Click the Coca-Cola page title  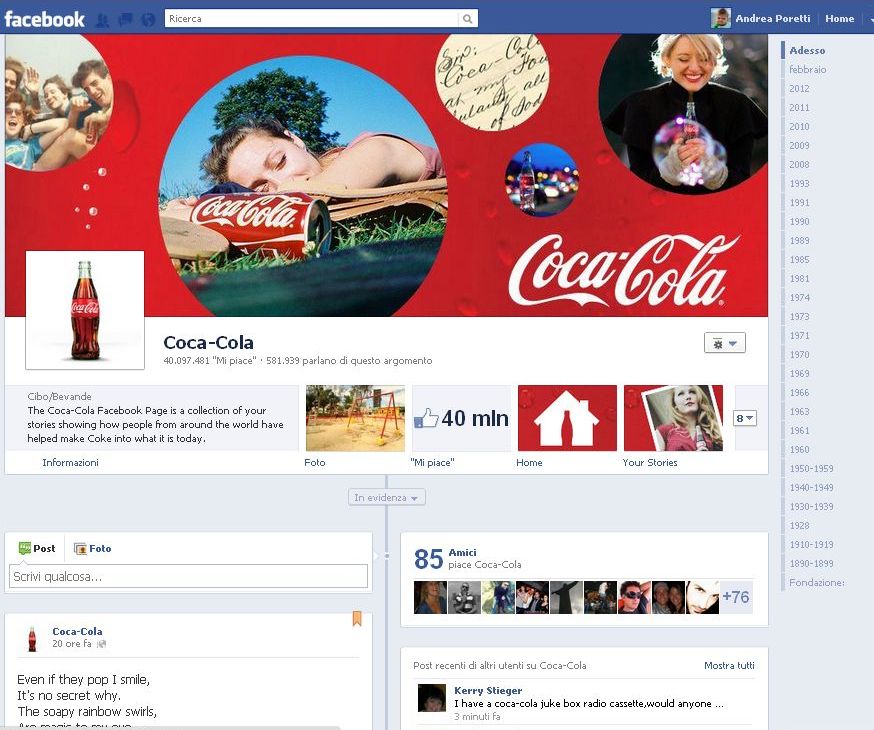208,342
